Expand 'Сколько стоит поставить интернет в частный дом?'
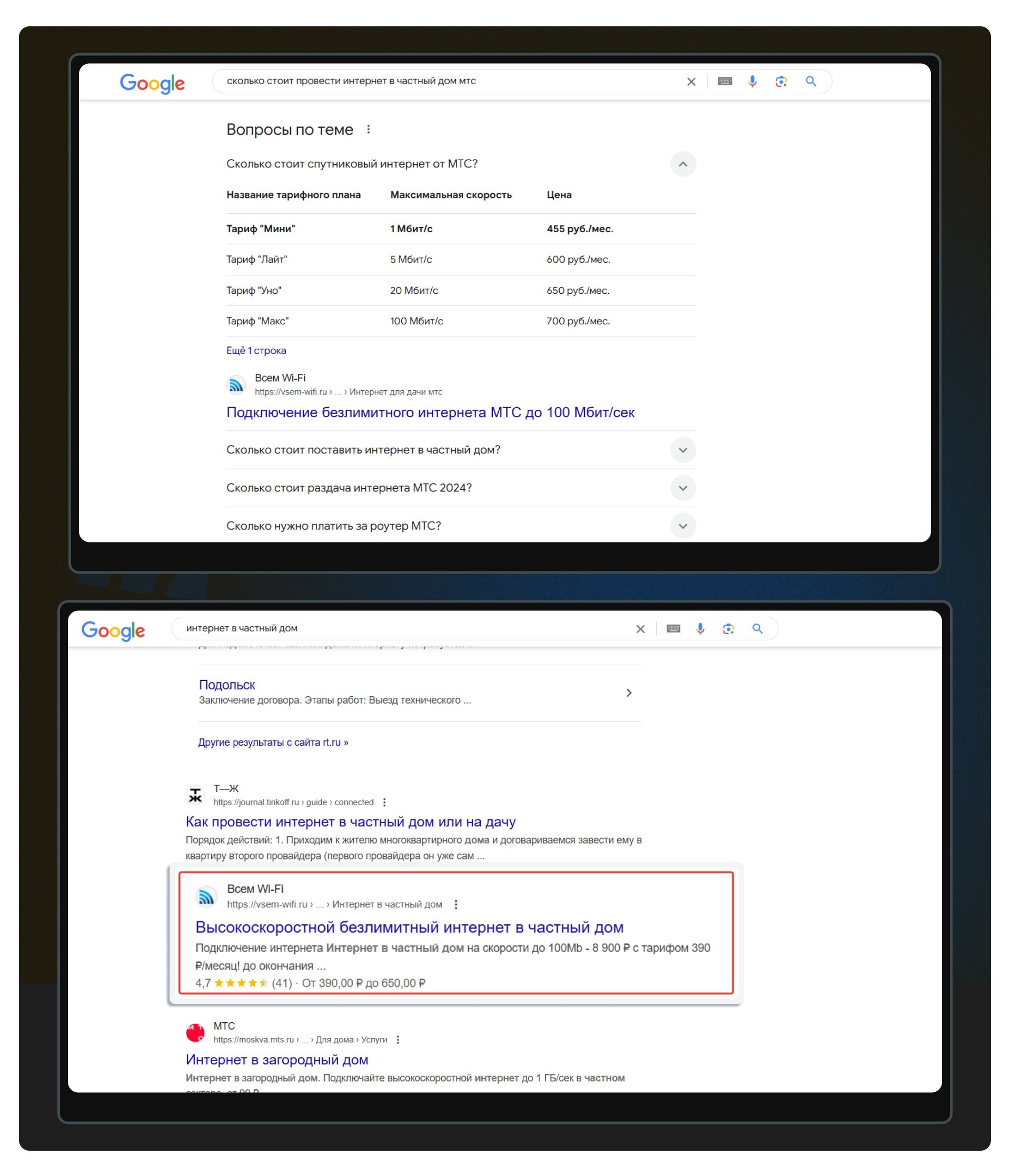 (x=682, y=450)
